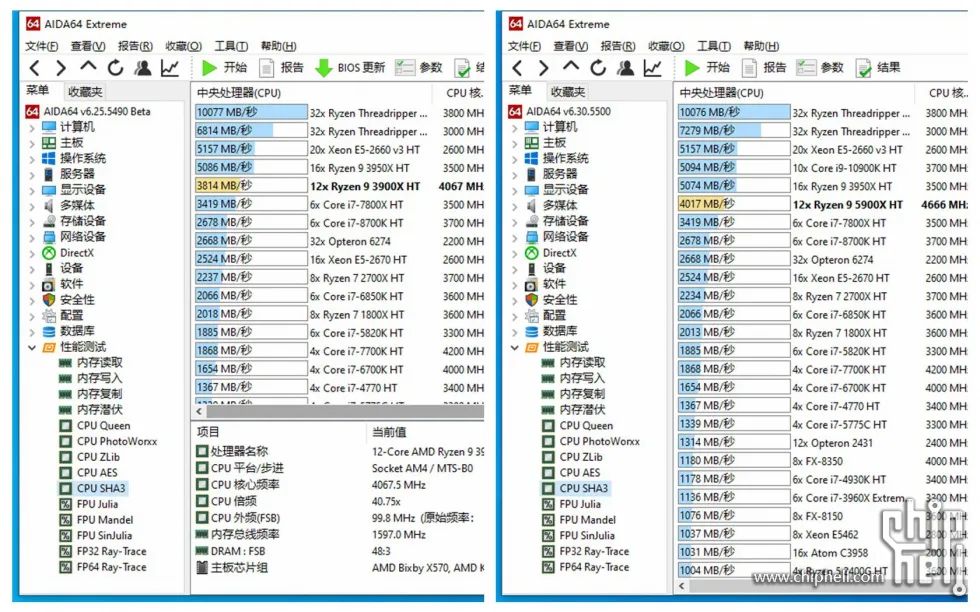Click the graph icon in left window toolbar

(x=169, y=68)
